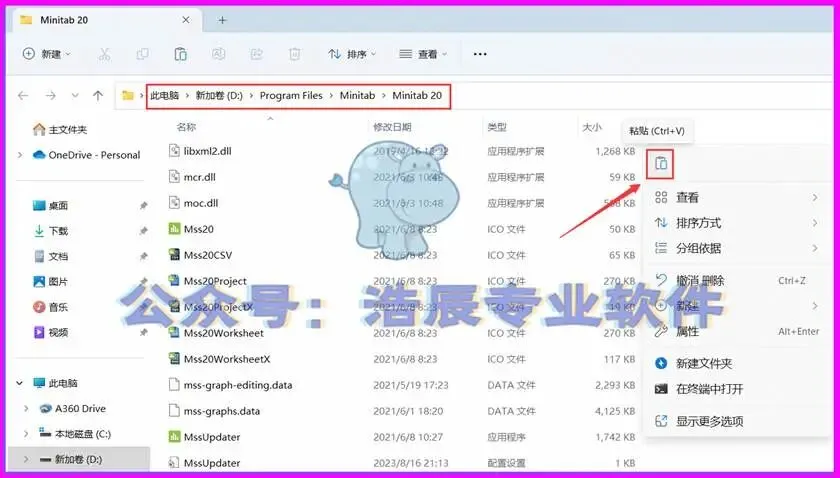Click 此电脑 in the address breadcrumb

[164, 95]
